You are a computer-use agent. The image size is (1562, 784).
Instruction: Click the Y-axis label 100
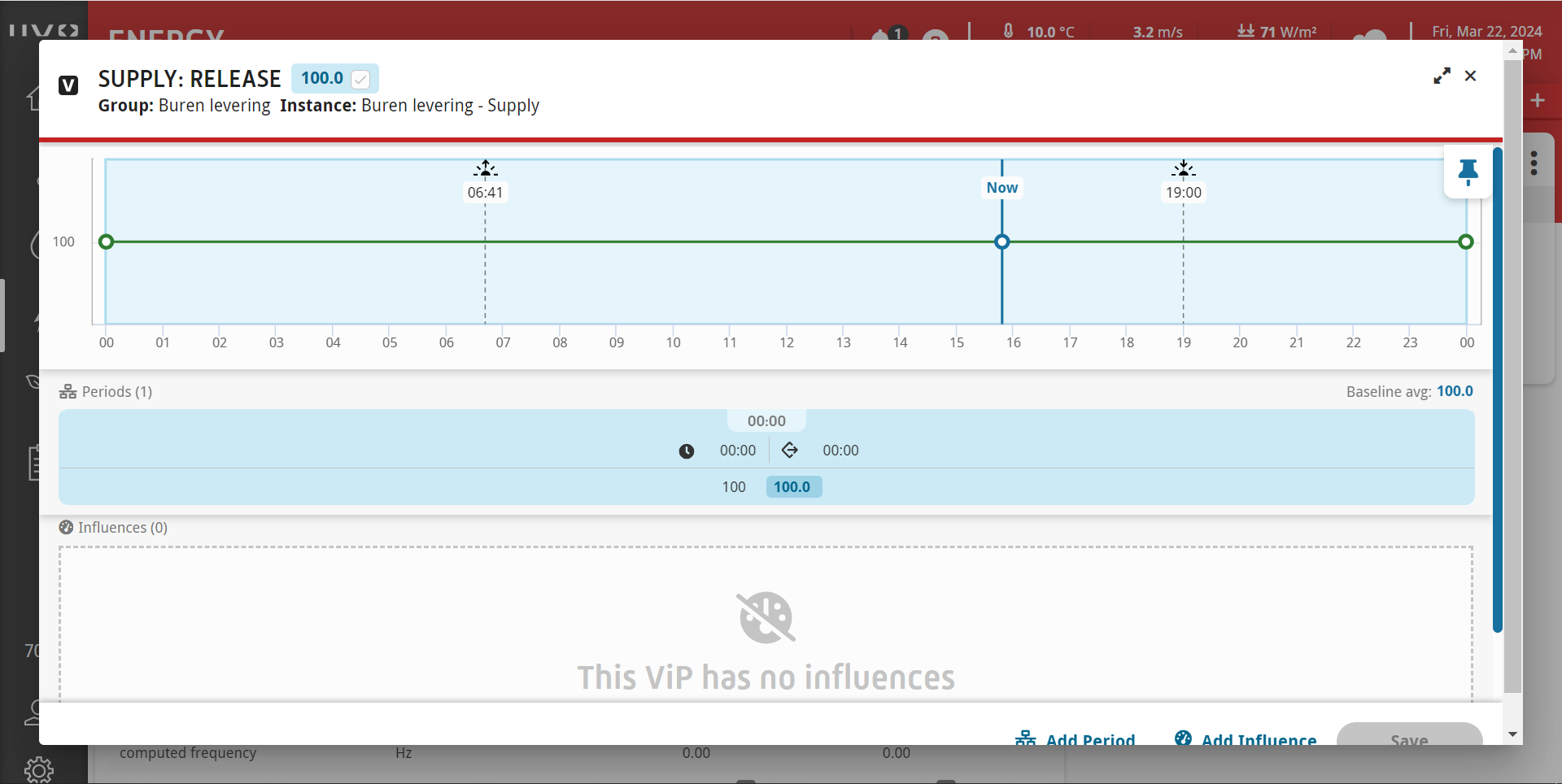coord(63,242)
